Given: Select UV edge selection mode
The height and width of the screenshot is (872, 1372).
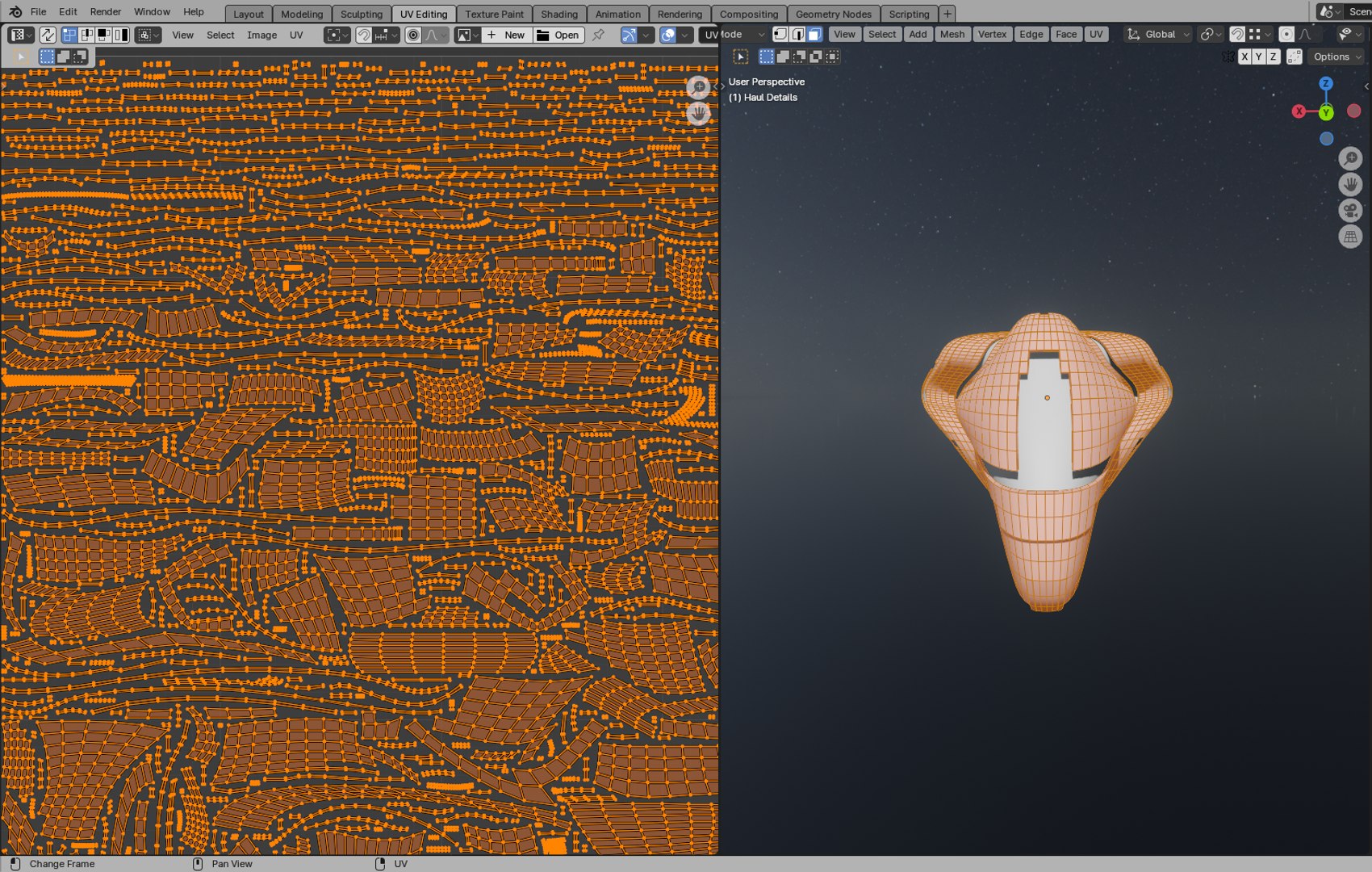Looking at the screenshot, I should click(87, 35).
